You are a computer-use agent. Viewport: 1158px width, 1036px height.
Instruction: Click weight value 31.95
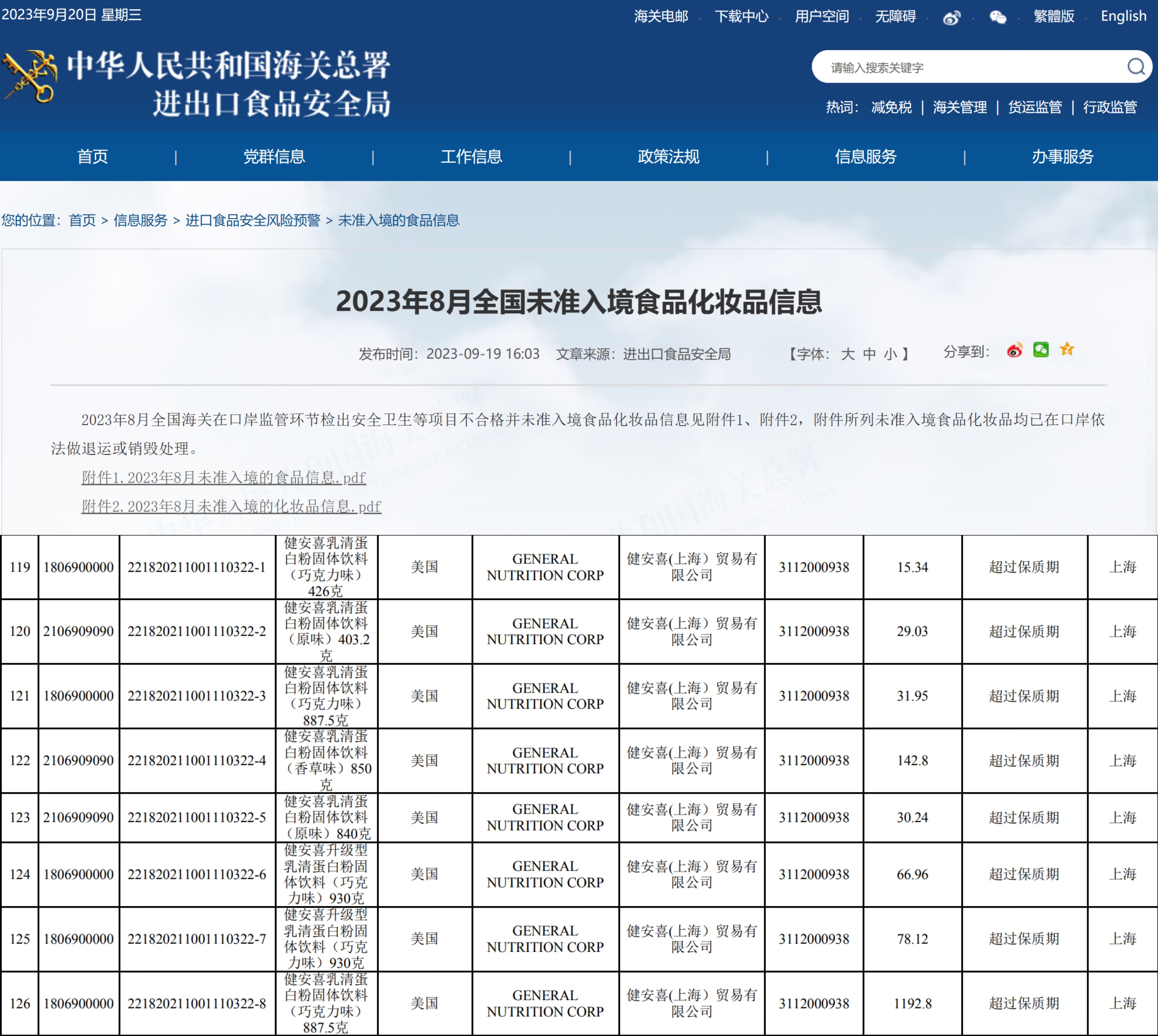point(912,696)
